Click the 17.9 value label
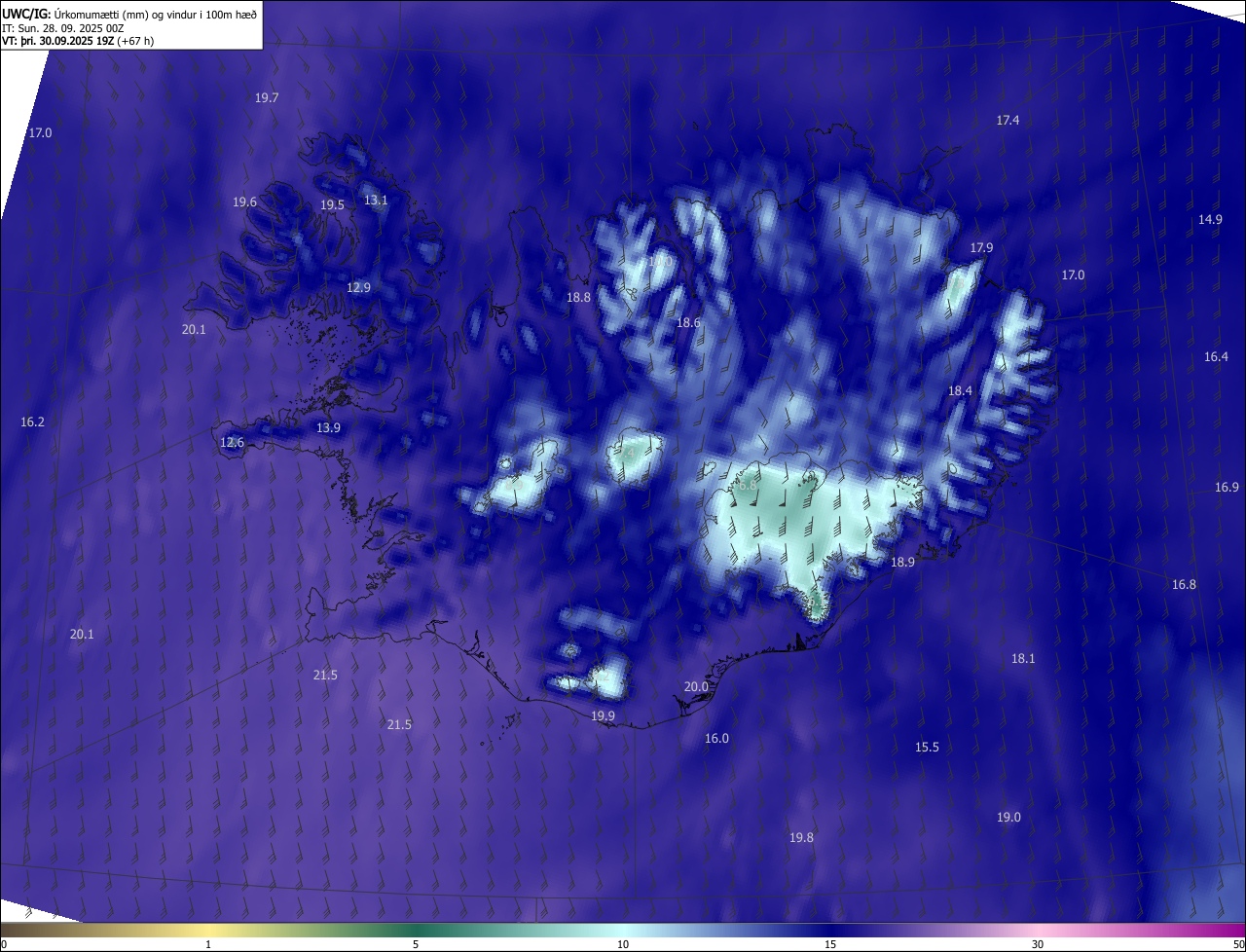 (981, 248)
